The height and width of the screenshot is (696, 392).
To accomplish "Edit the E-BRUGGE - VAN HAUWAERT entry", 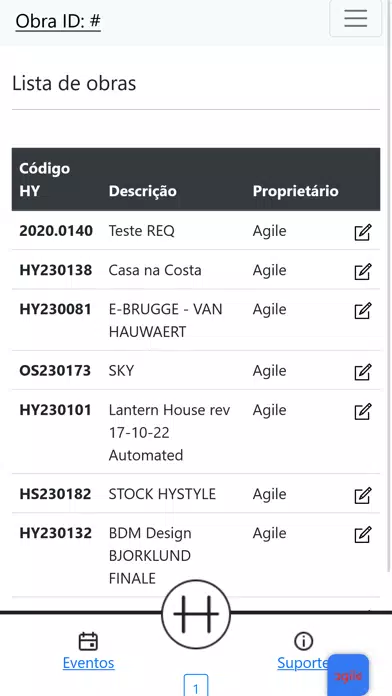I will pyautogui.click(x=362, y=311).
